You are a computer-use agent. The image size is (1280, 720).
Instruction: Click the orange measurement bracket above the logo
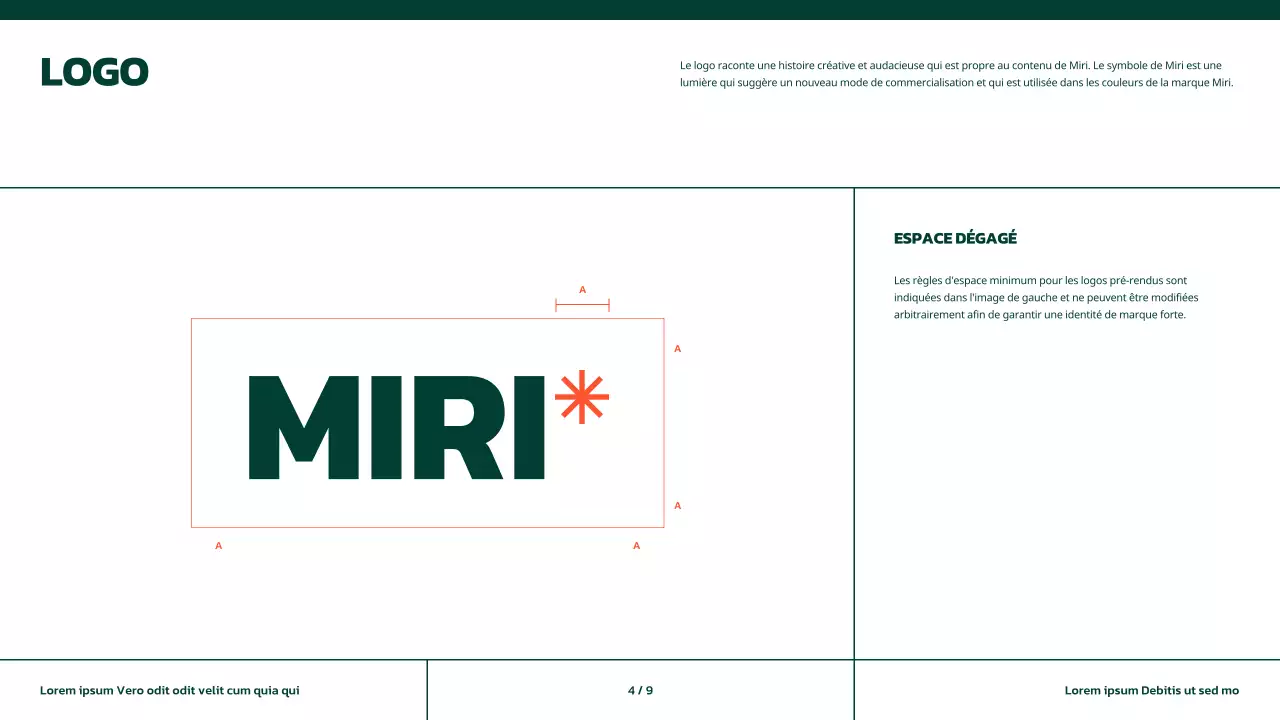point(582,304)
